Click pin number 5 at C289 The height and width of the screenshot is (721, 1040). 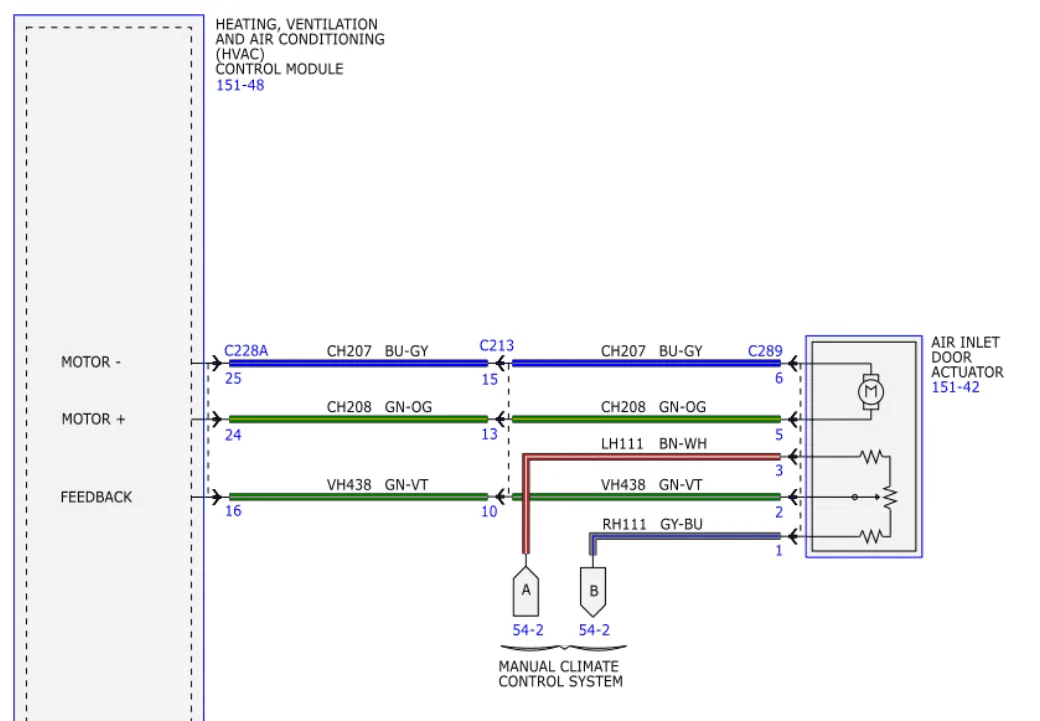[779, 434]
